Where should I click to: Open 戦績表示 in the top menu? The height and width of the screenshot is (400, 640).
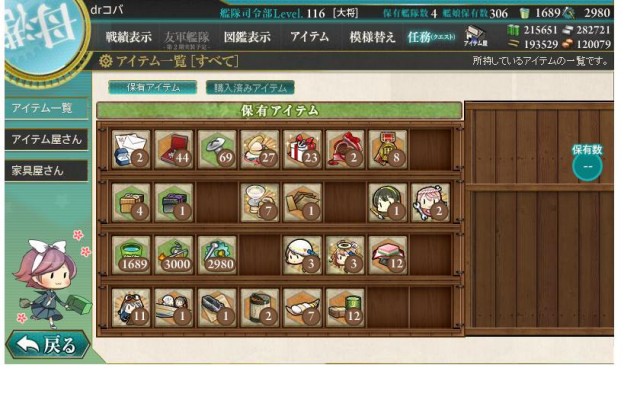(x=129, y=37)
